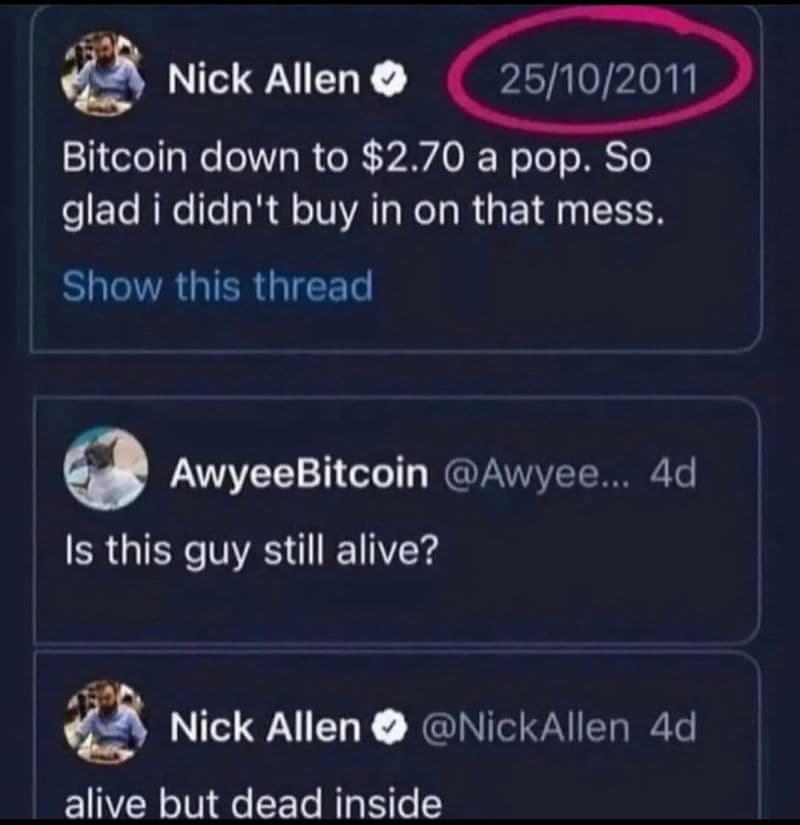
Task: Open the quoted tweet about Bitcoin at $2.70
Action: click(396, 179)
